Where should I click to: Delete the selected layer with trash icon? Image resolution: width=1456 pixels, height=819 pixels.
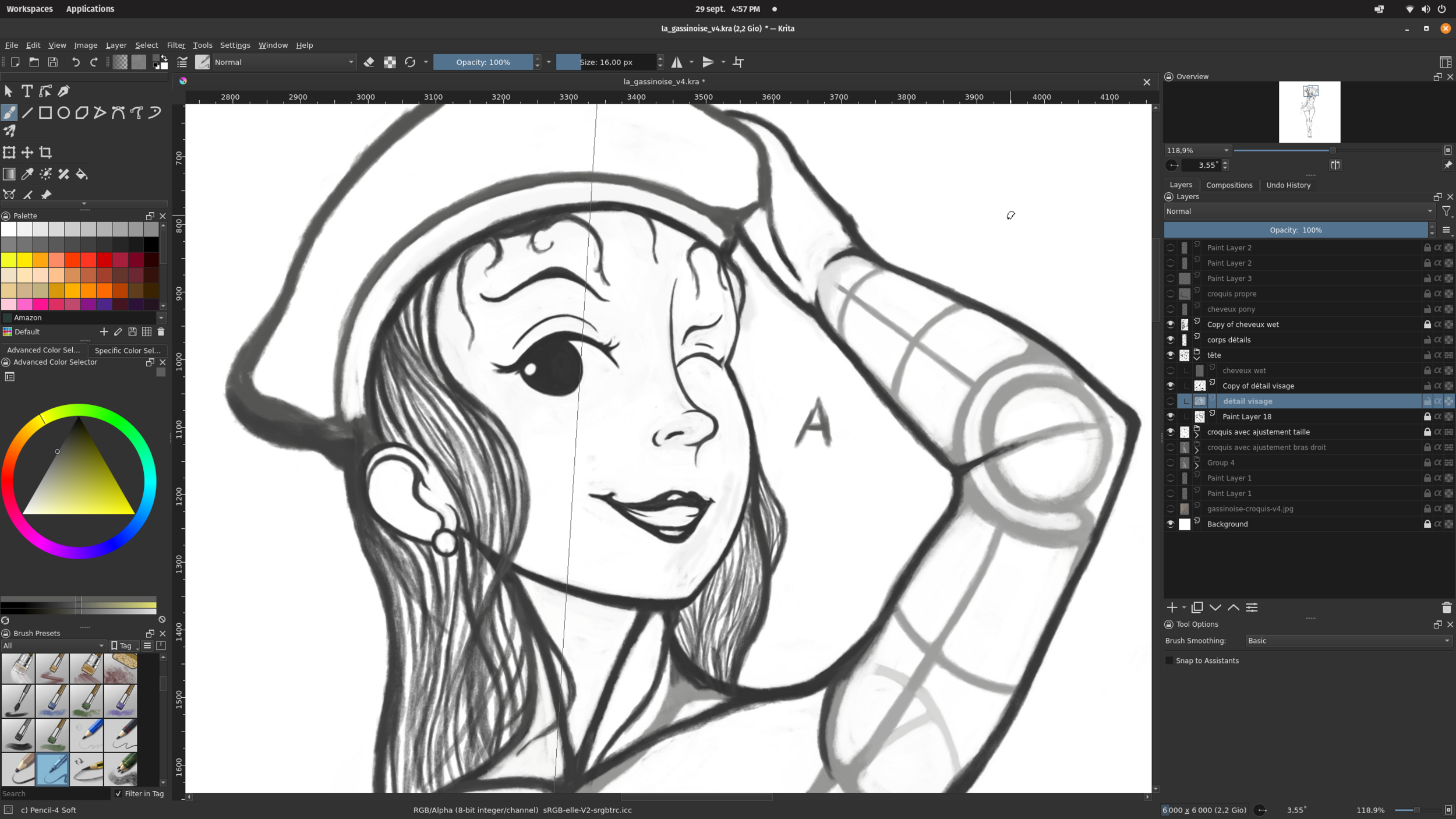point(1446,608)
